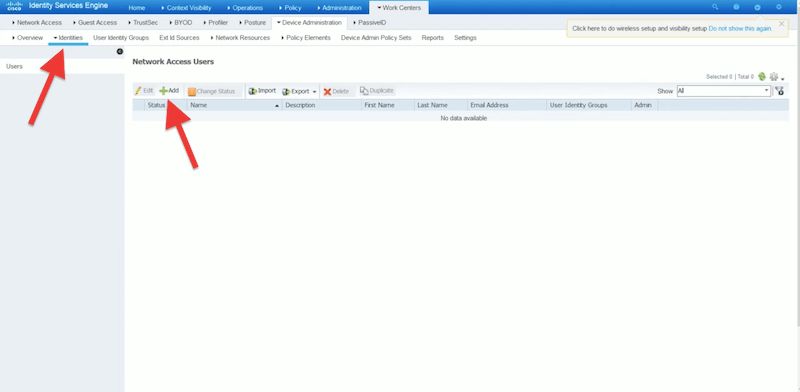Click the wireless setup notification text
This screenshot has height=392, width=800.
coord(640,29)
